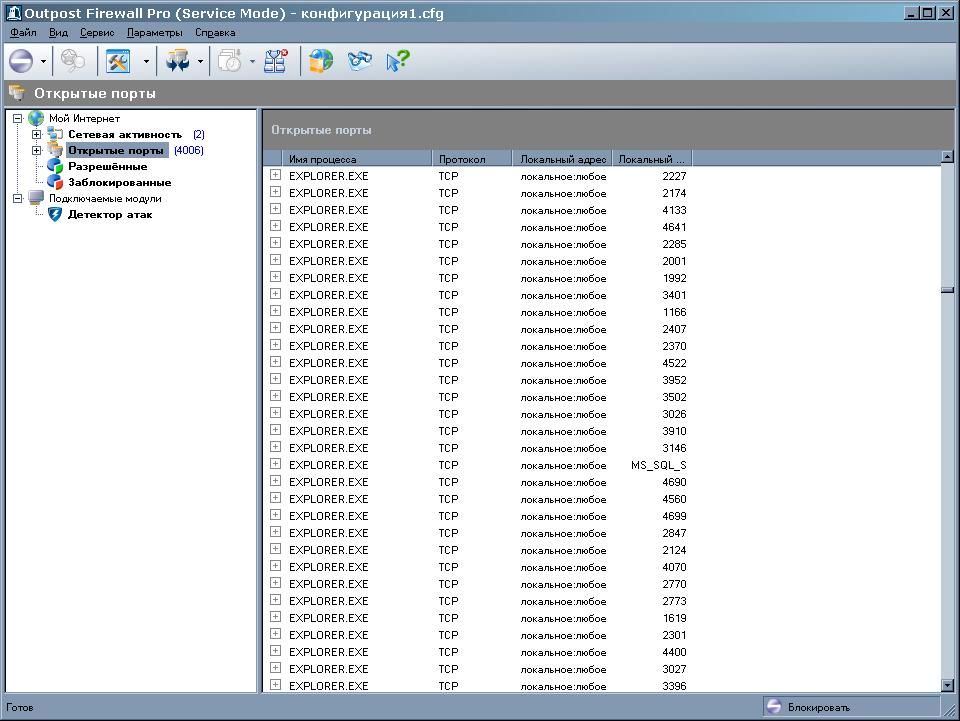Click the block-all policy toolbar icon
960x721 pixels.
21,61
